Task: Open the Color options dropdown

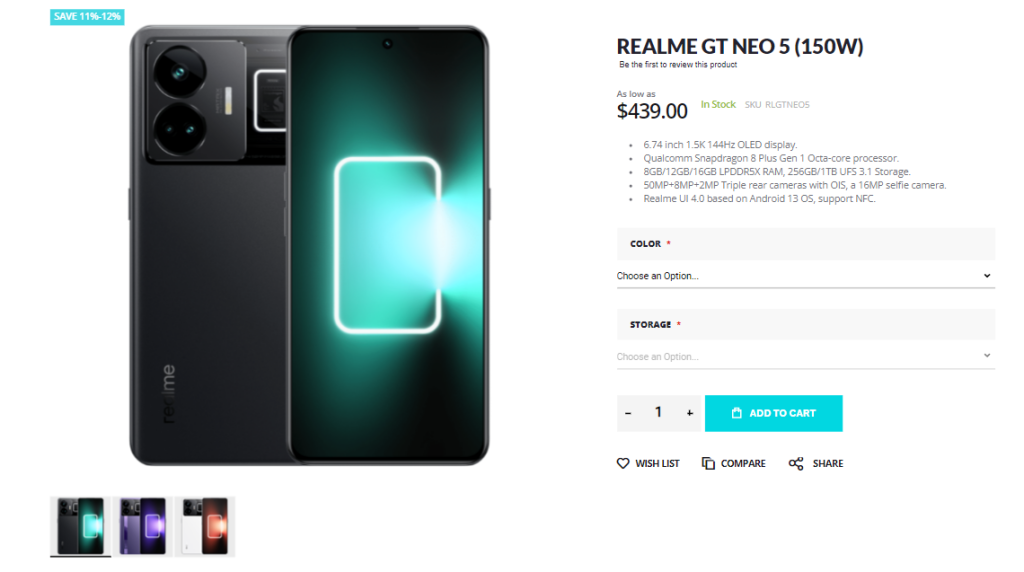Action: click(x=805, y=276)
